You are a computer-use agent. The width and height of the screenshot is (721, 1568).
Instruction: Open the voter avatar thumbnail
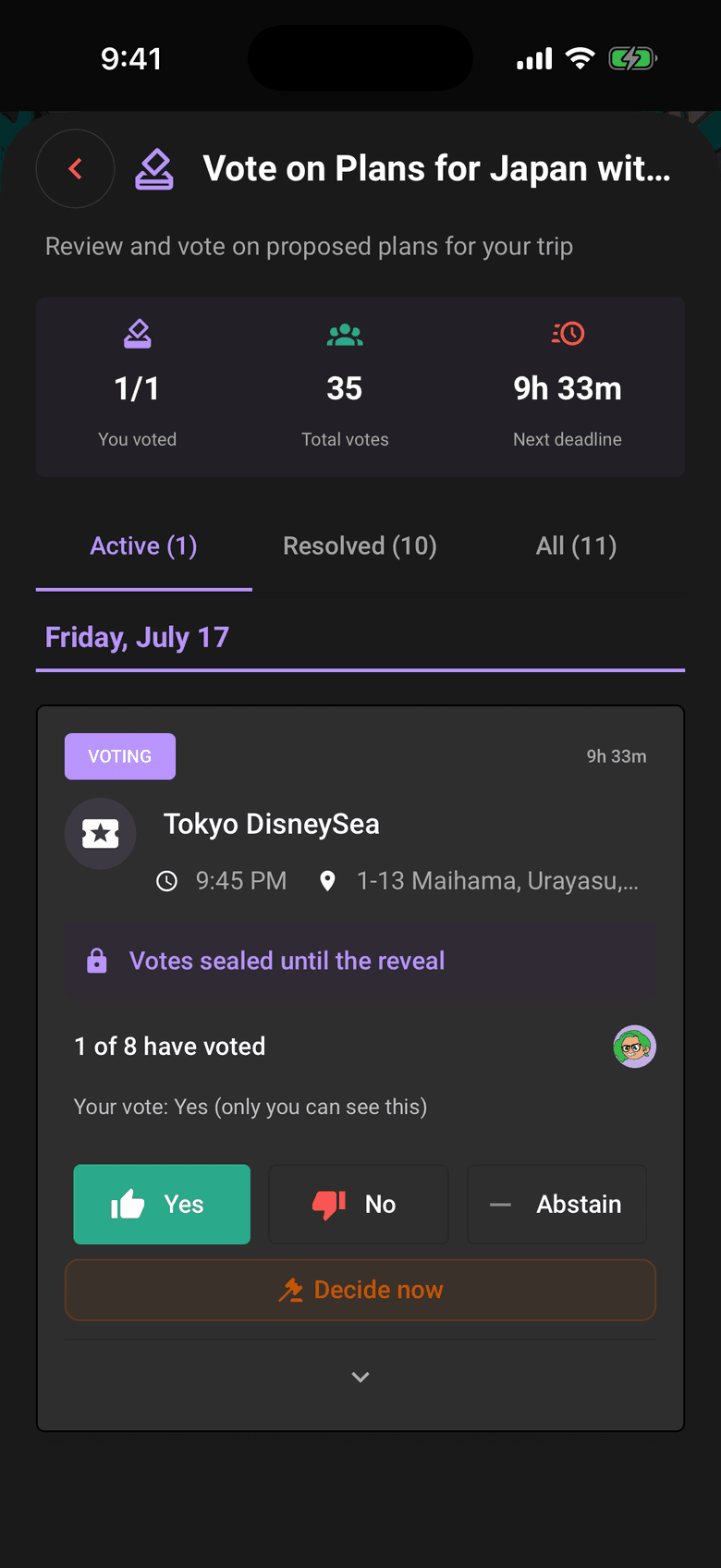coord(634,1047)
